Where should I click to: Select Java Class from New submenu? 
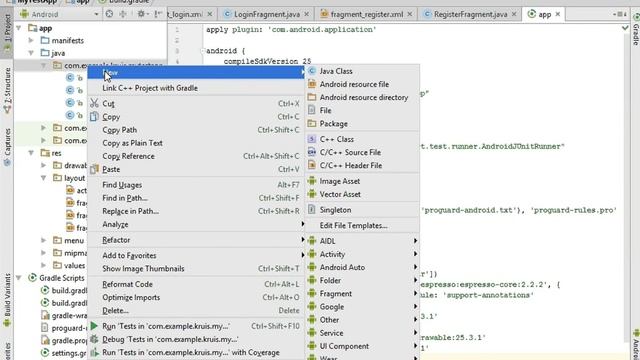click(336, 71)
